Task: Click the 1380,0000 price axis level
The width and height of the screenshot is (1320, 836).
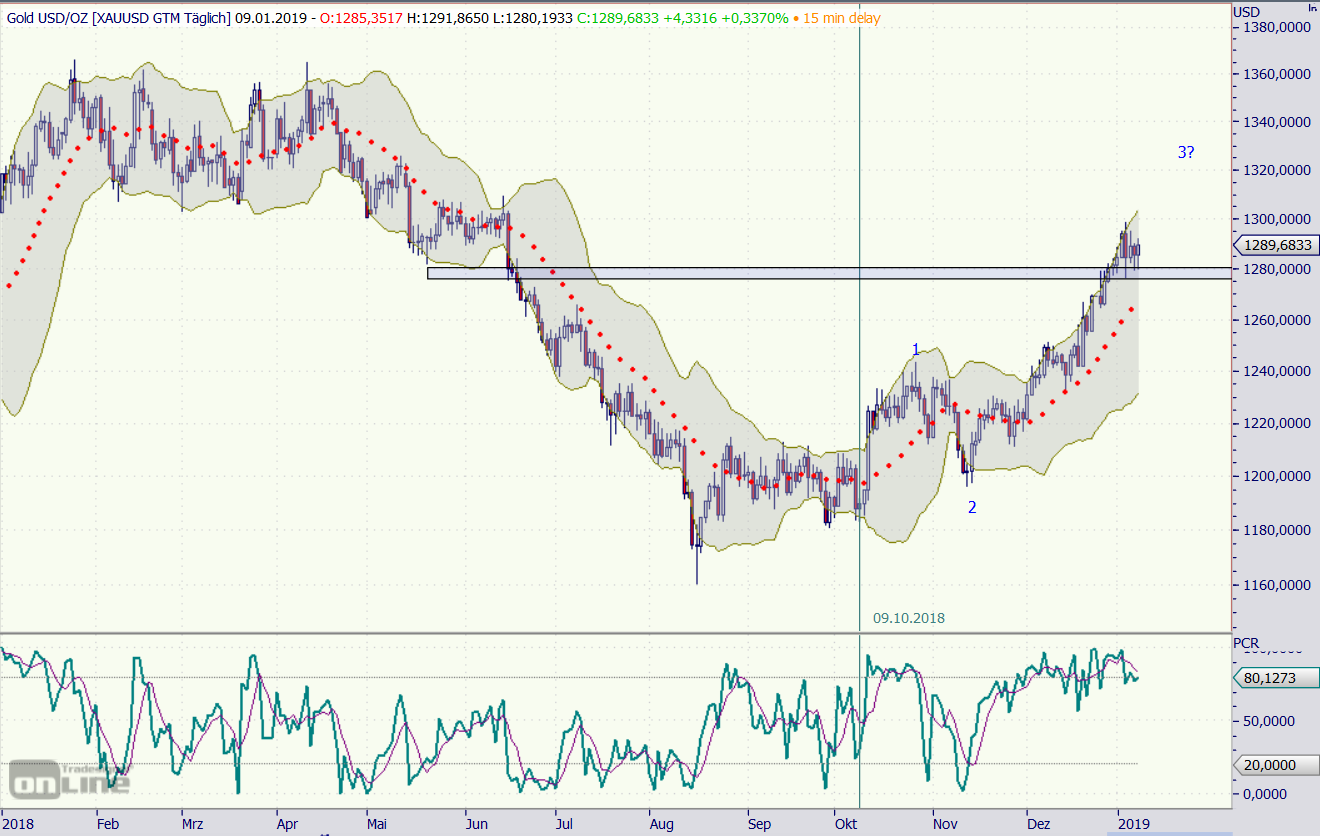Action: 1274,29
